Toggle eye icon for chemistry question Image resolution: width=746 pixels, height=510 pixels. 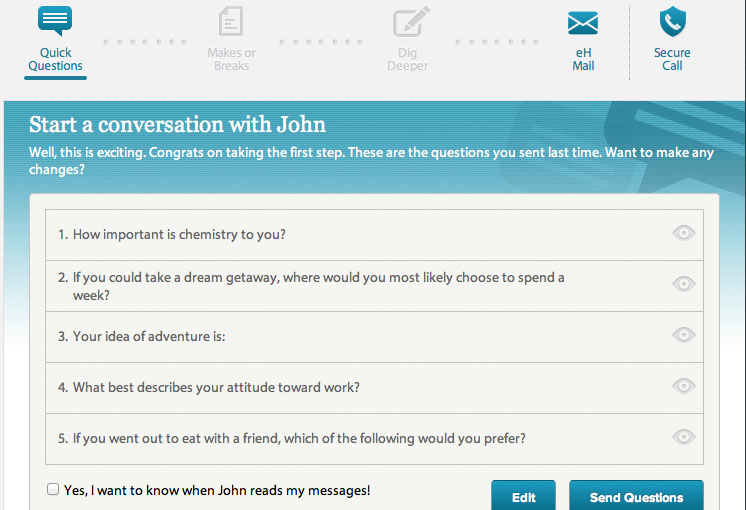(x=683, y=233)
